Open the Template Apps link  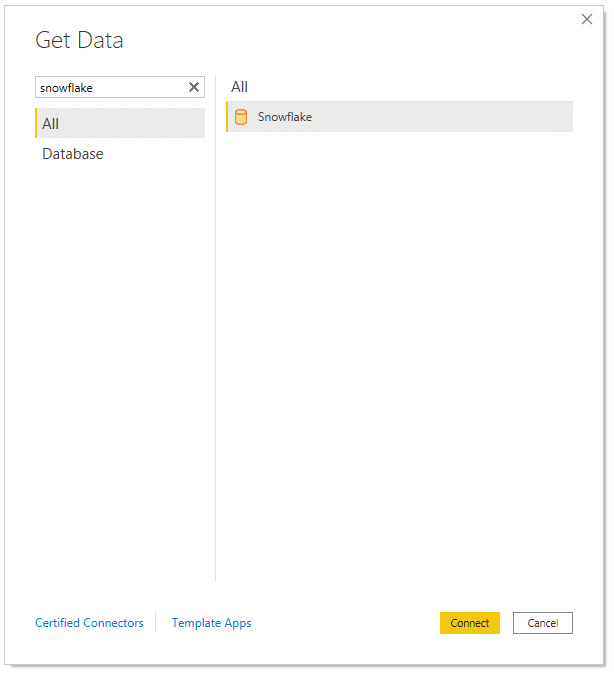click(211, 623)
